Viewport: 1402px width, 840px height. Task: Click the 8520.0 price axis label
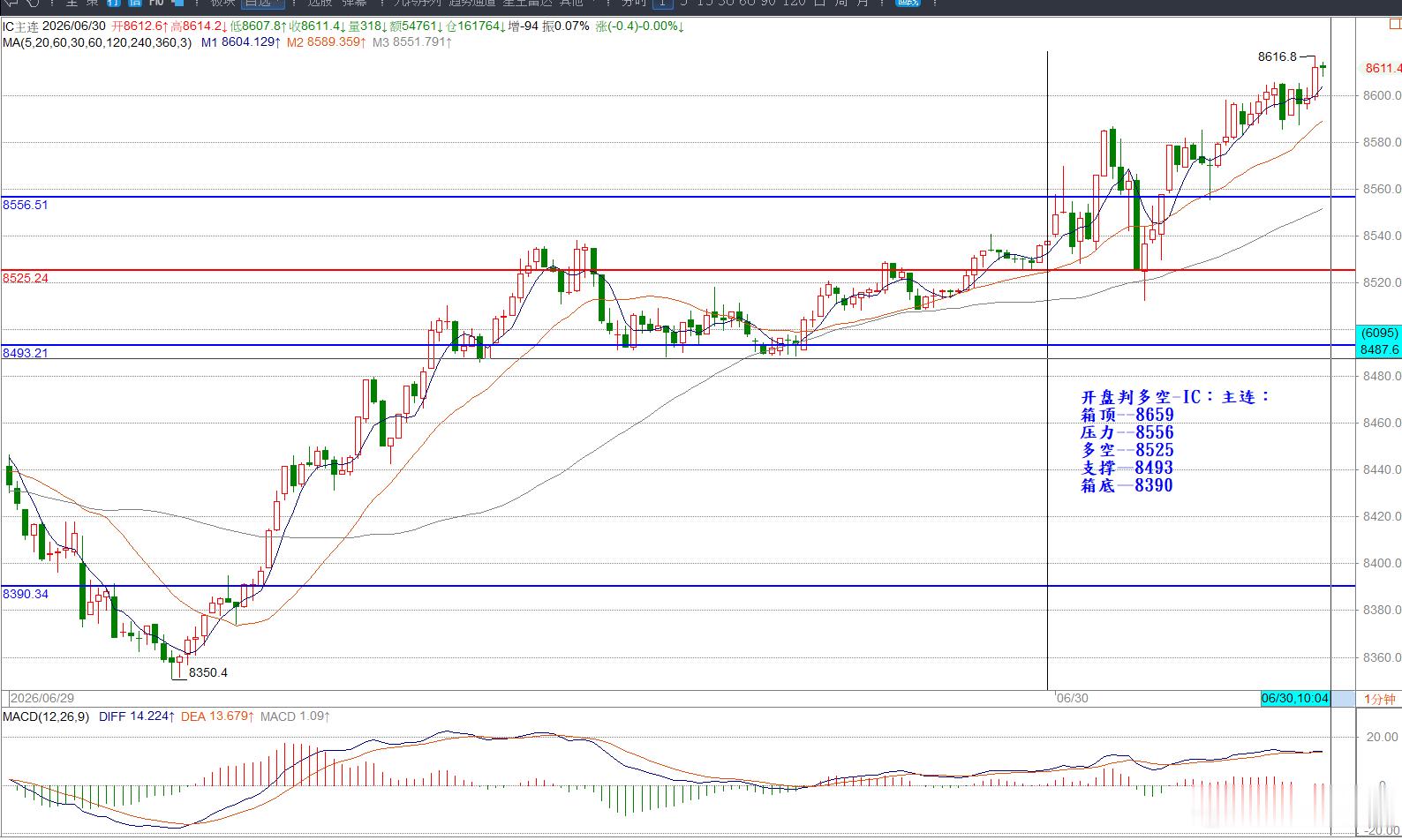click(1382, 282)
